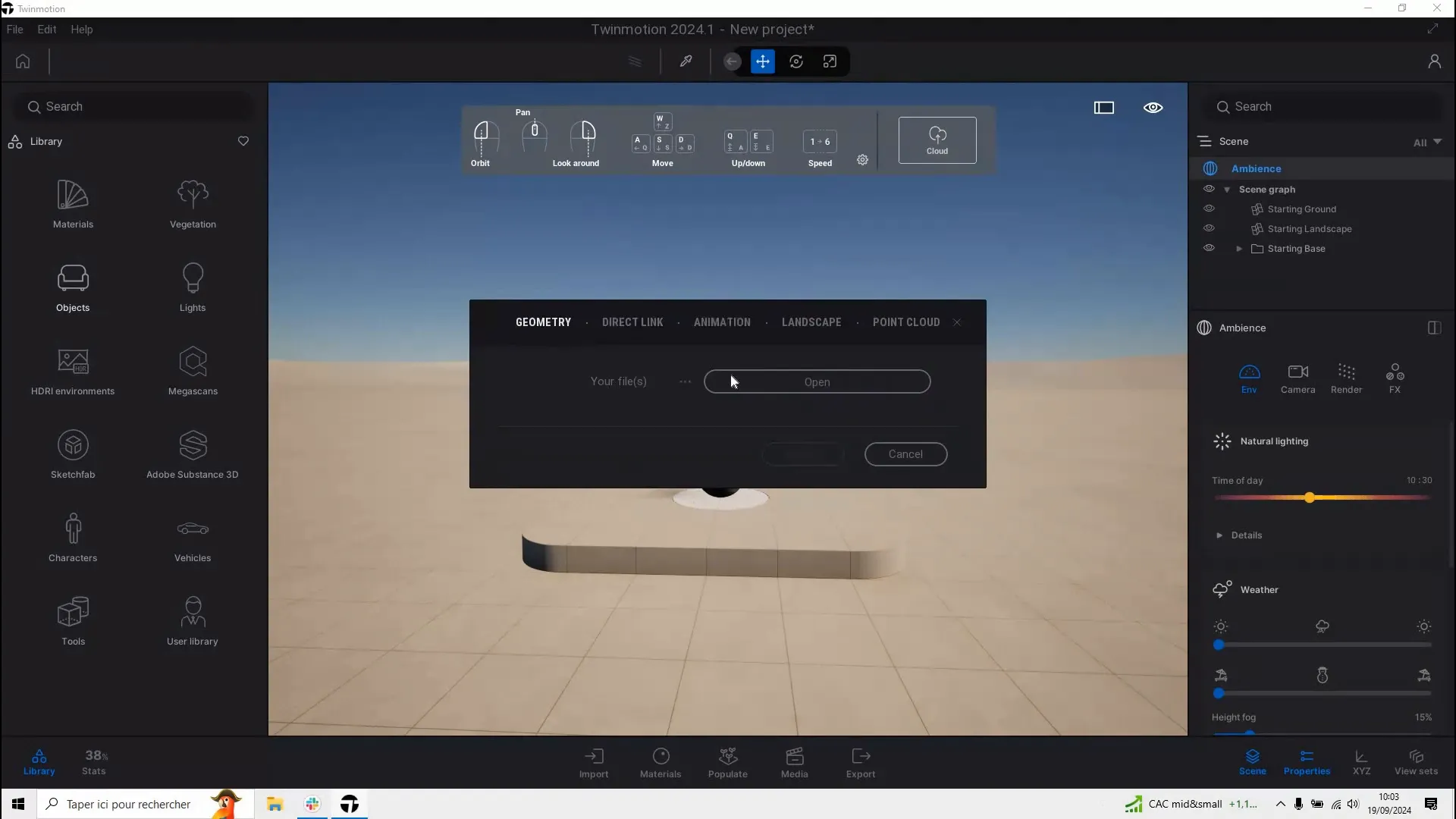Select the Scale gizmo tool
This screenshot has width=1456, height=819.
[x=830, y=61]
